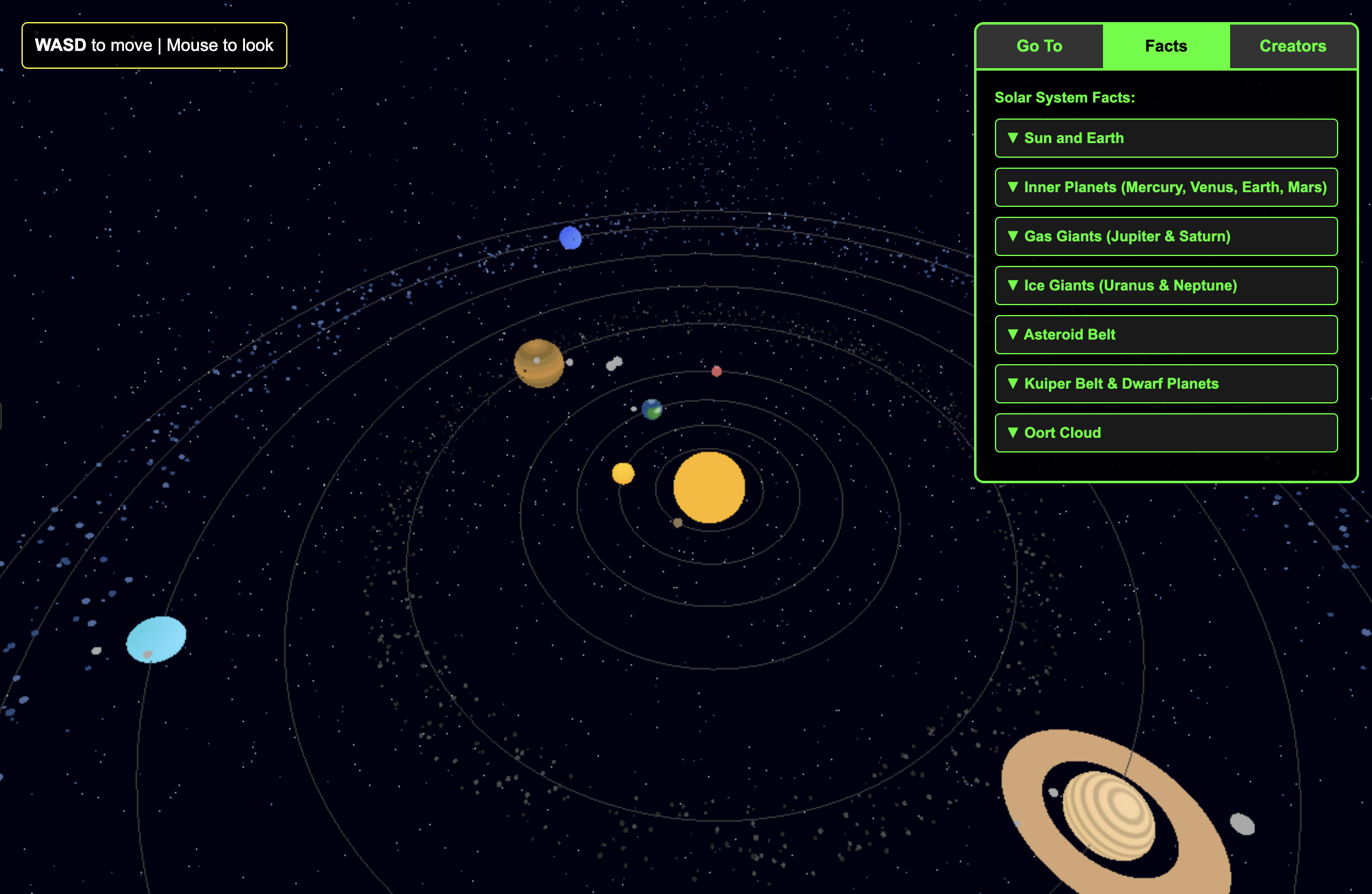Expand the Sun and Earth facts
The height and width of the screenshot is (894, 1372).
pyautogui.click(x=1166, y=138)
